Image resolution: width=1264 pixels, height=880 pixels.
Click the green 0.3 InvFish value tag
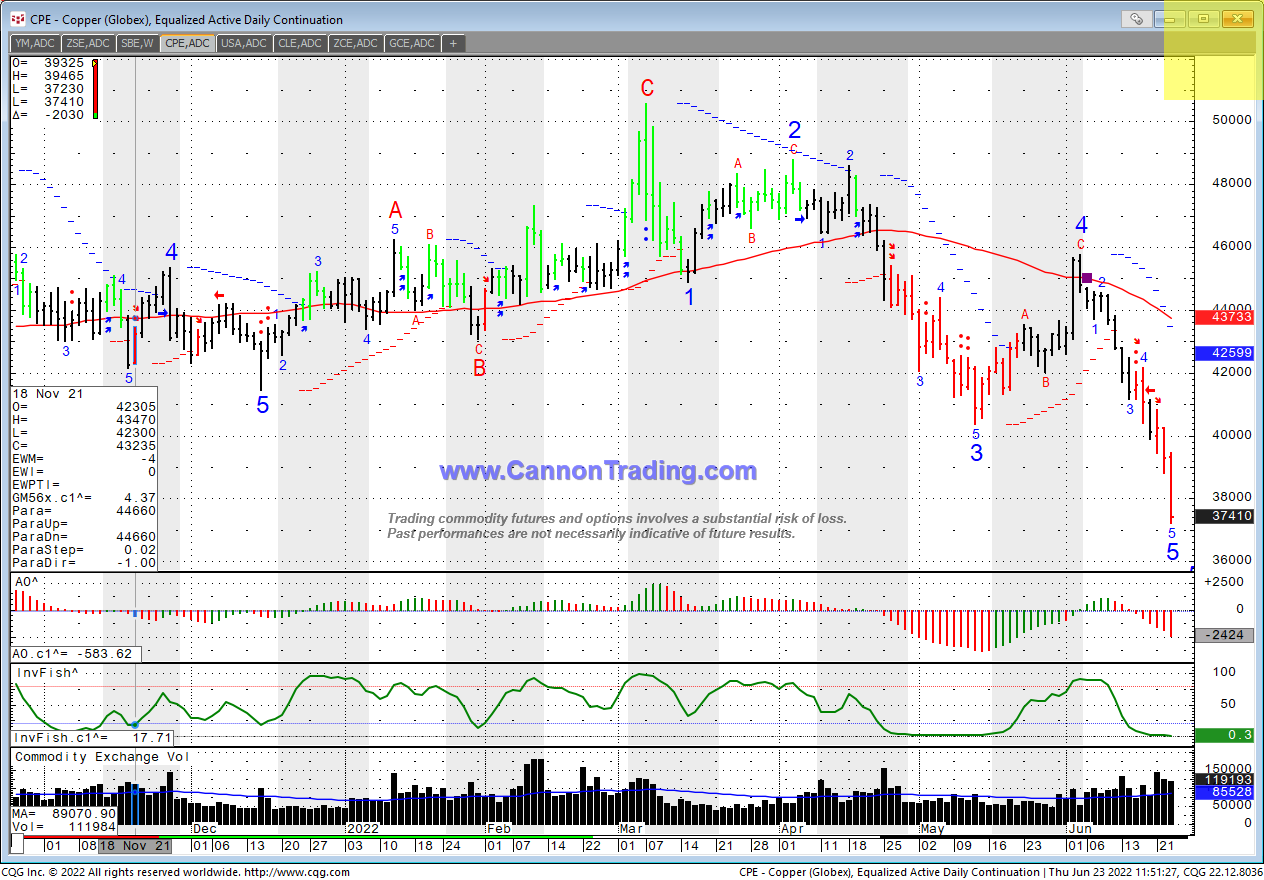click(1225, 735)
